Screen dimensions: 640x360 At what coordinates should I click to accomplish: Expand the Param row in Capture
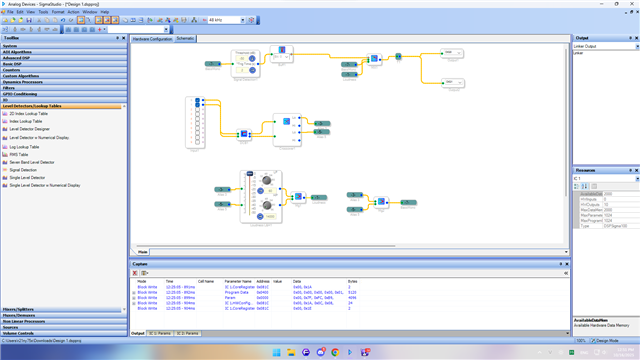pos(134,298)
